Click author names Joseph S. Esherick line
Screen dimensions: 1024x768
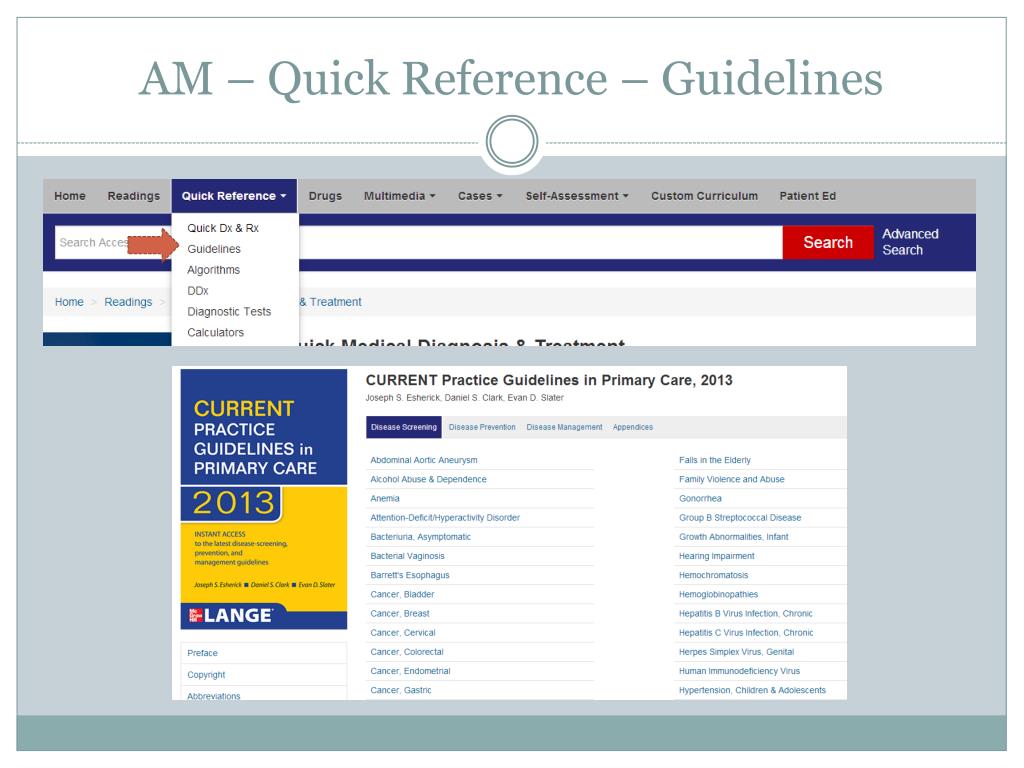pos(464,398)
